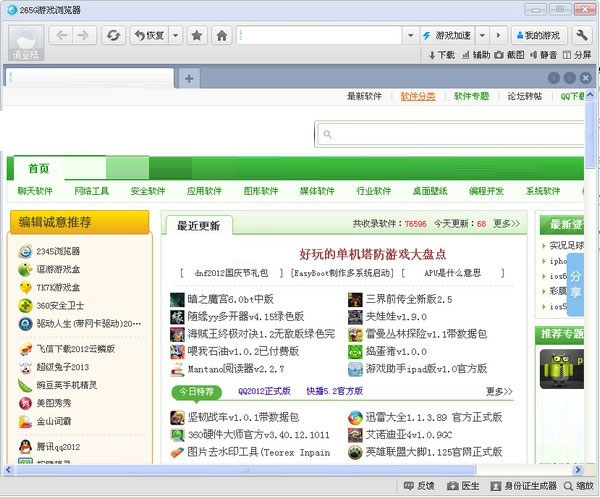600x497 pixels.
Task: Open the 聊天软件 category
Action: [35, 191]
